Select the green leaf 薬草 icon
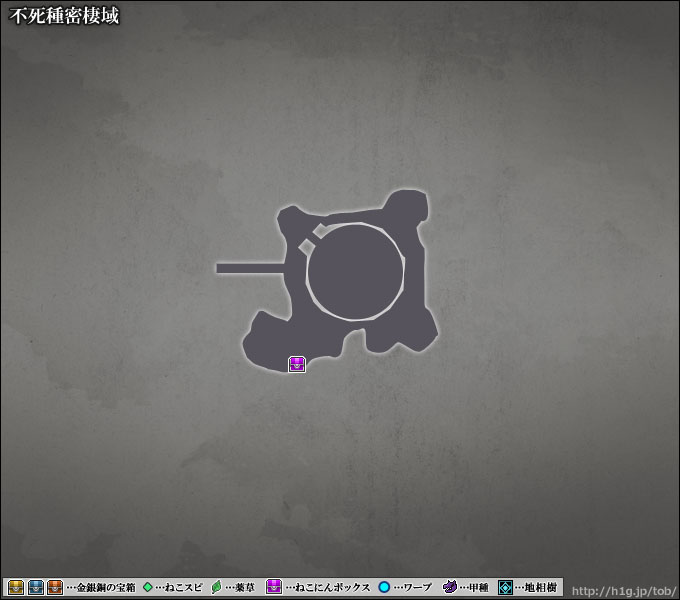Viewport: 680px width, 600px height. click(x=216, y=587)
